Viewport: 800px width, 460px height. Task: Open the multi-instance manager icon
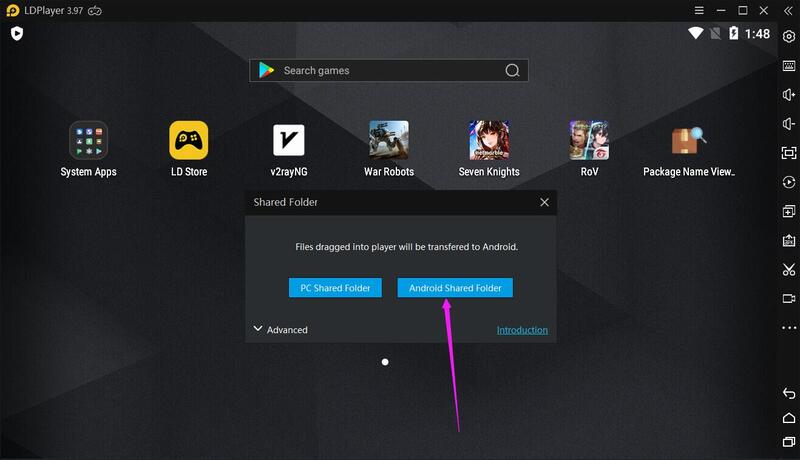788,211
